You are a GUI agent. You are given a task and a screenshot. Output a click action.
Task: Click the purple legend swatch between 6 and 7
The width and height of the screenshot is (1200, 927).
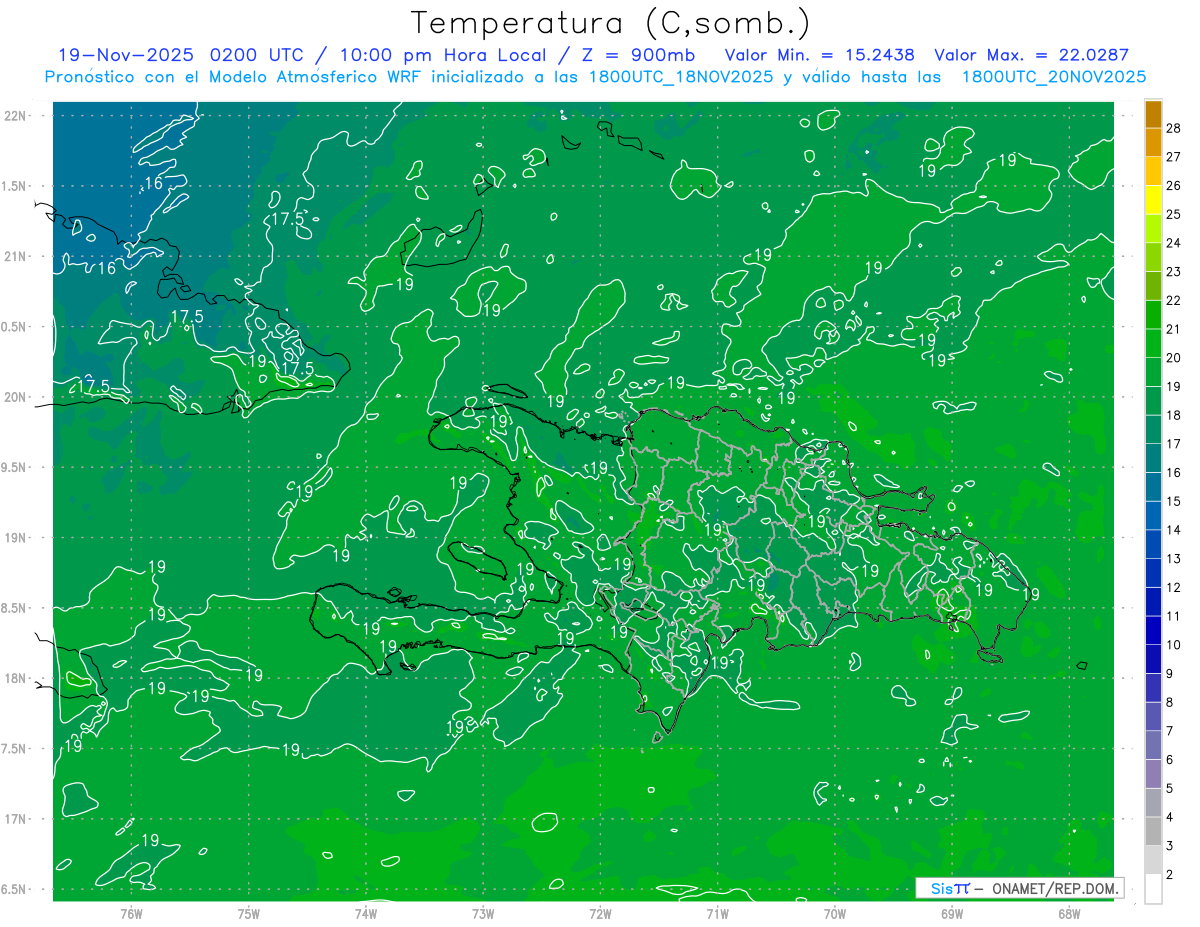(1153, 746)
